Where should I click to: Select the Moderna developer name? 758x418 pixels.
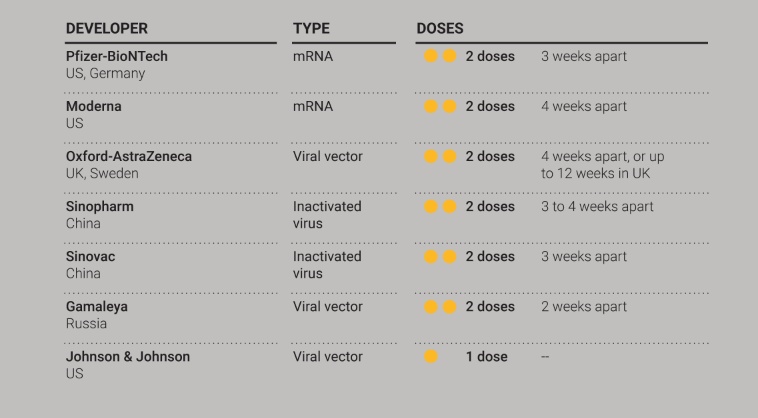[94, 106]
